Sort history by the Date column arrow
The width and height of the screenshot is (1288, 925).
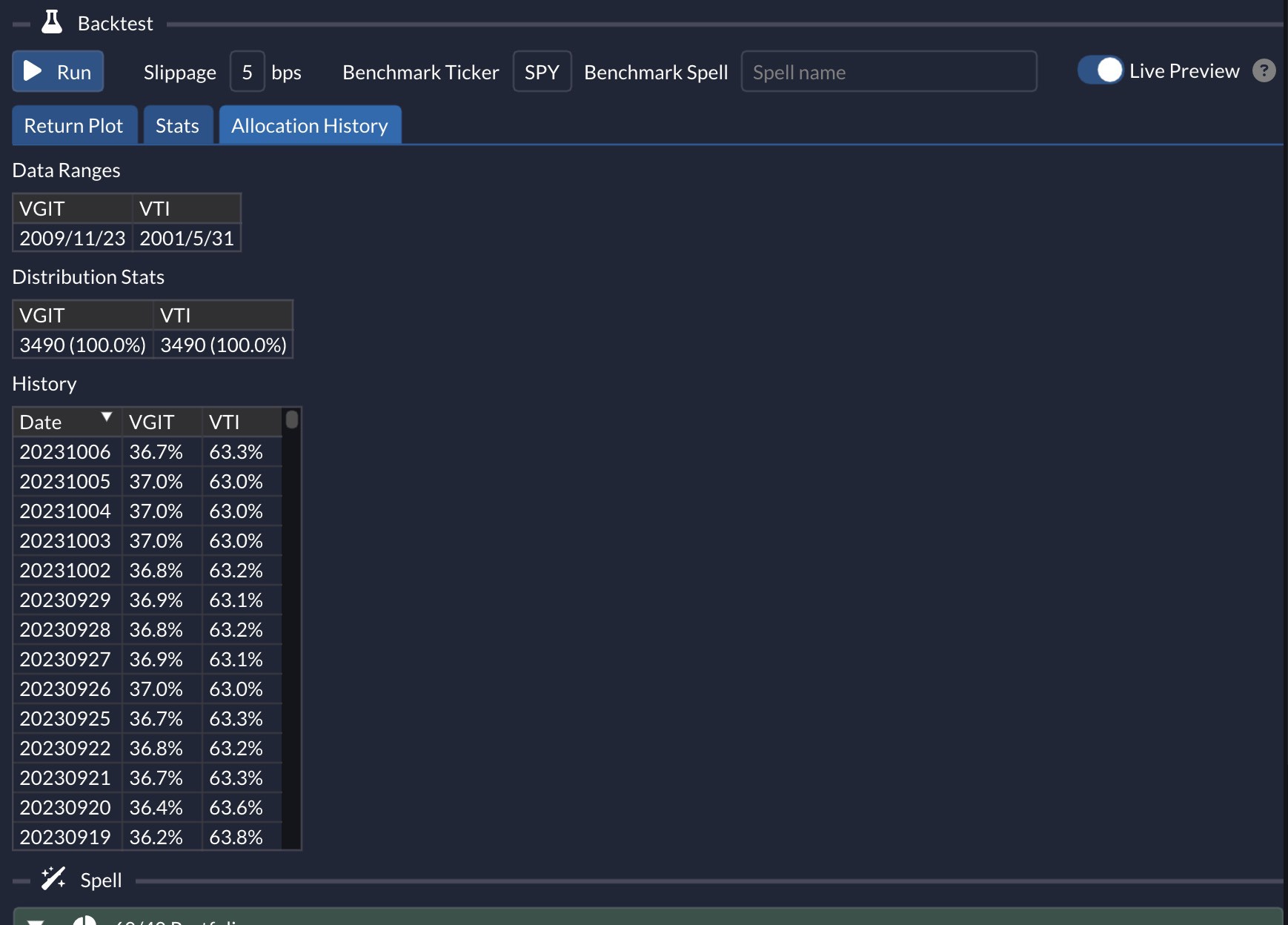pyautogui.click(x=107, y=417)
